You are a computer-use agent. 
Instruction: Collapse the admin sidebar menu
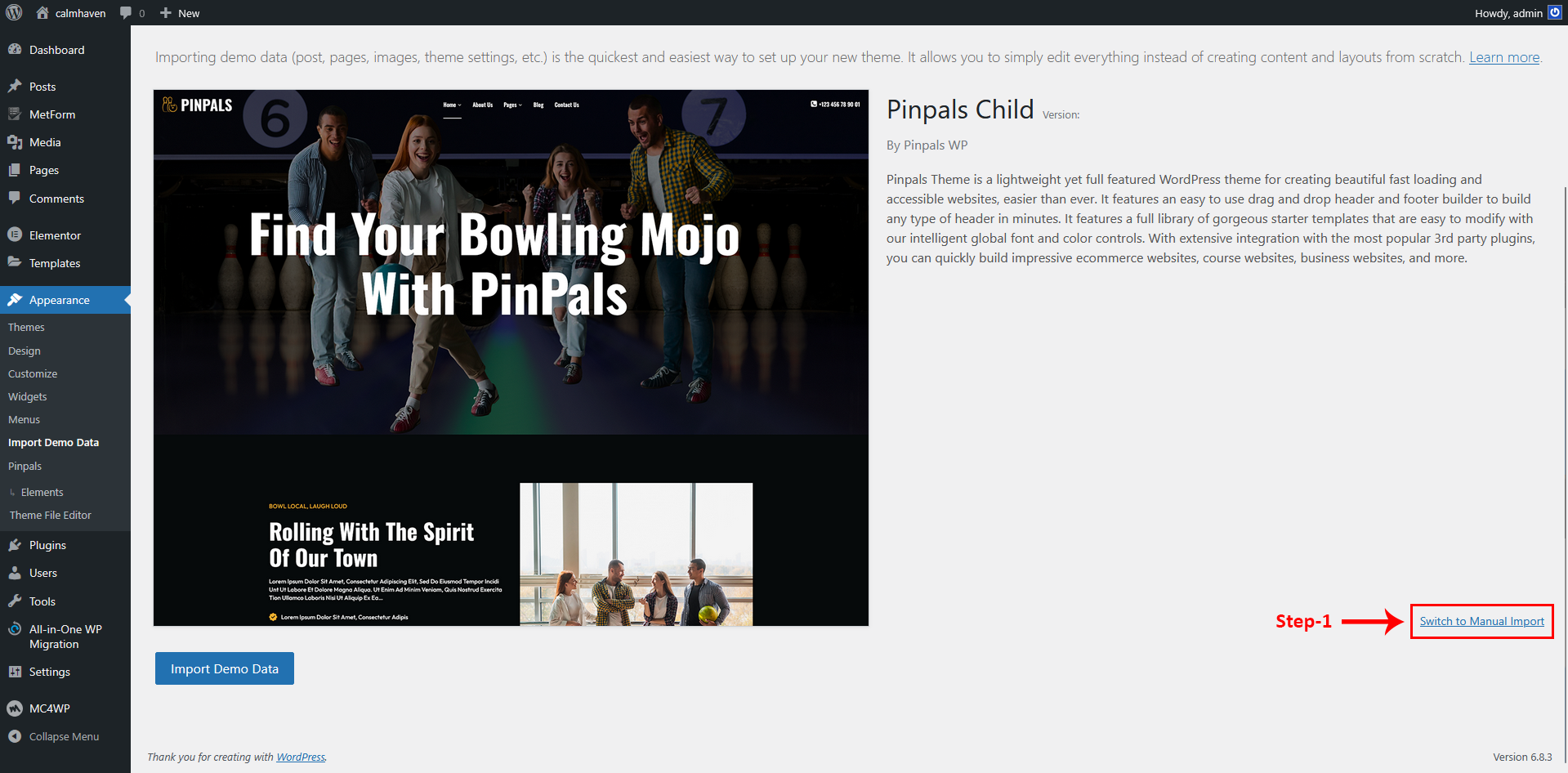[54, 736]
